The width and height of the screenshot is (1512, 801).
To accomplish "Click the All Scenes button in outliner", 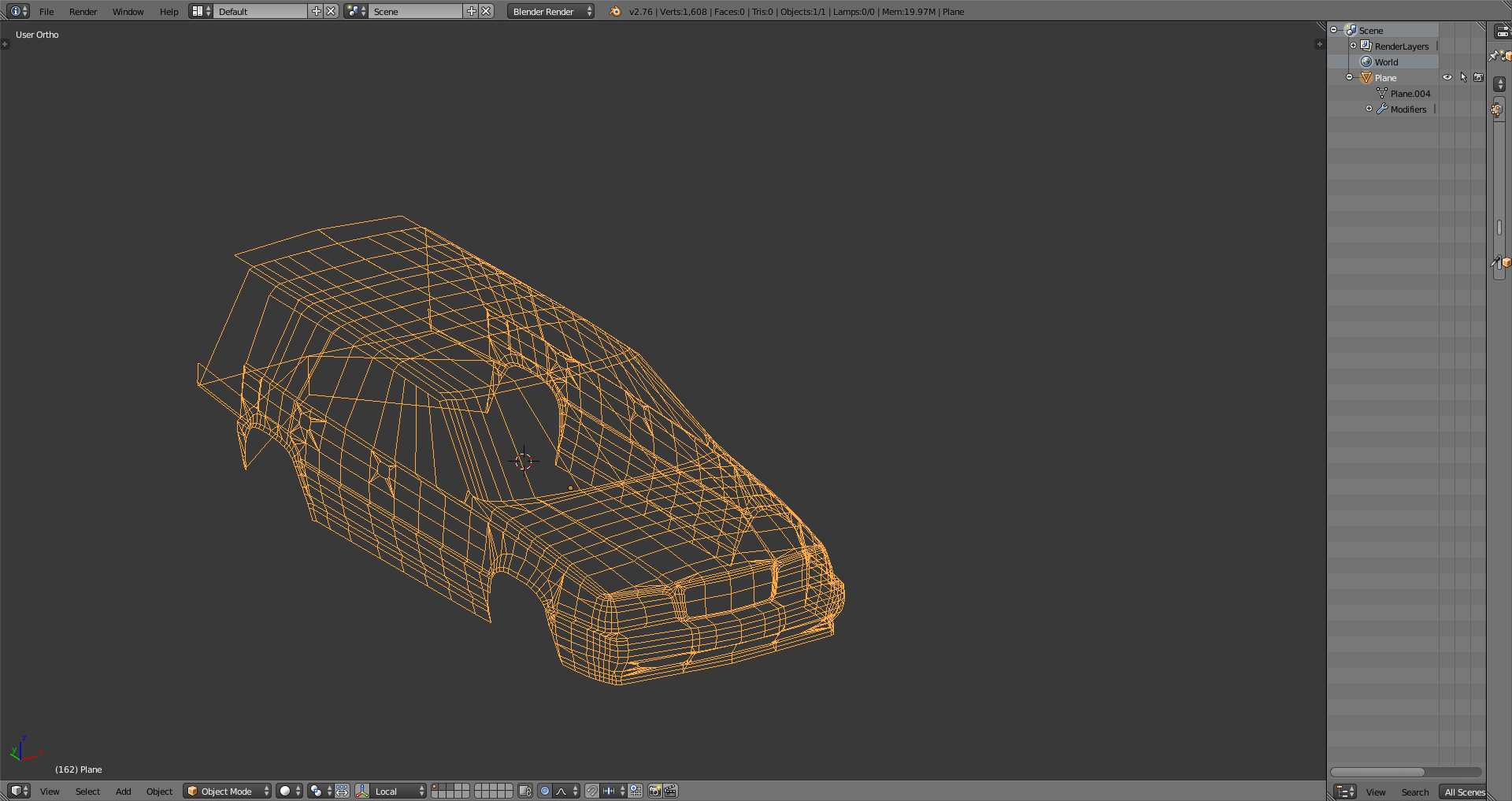I will point(1464,792).
